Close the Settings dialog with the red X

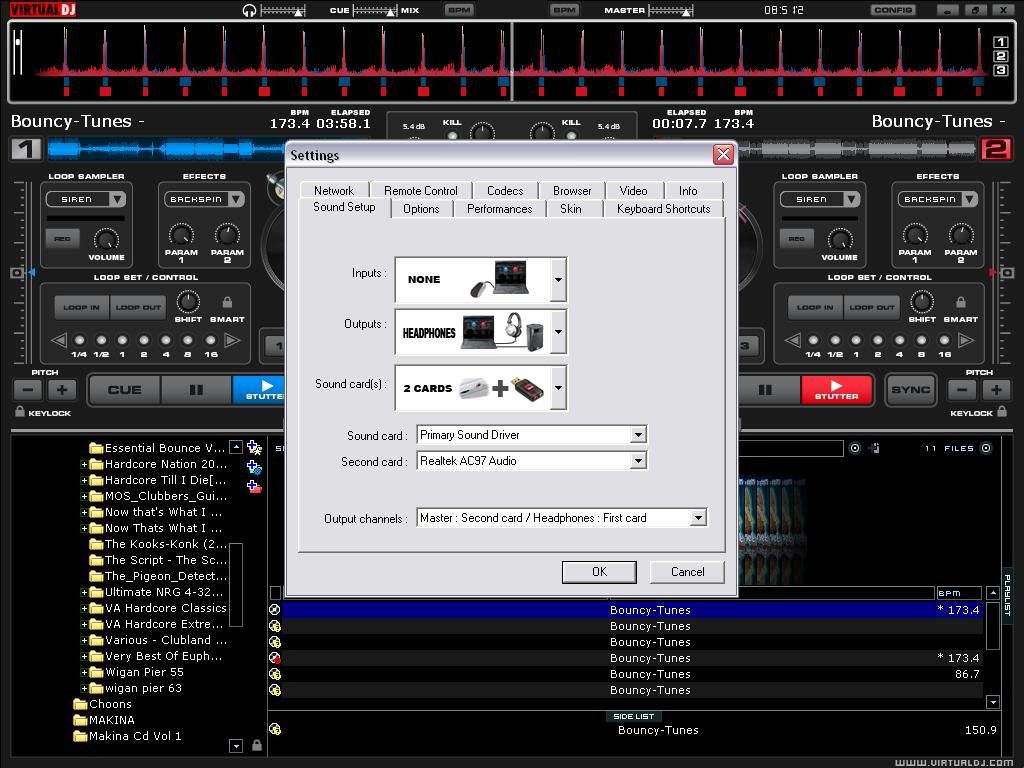724,155
